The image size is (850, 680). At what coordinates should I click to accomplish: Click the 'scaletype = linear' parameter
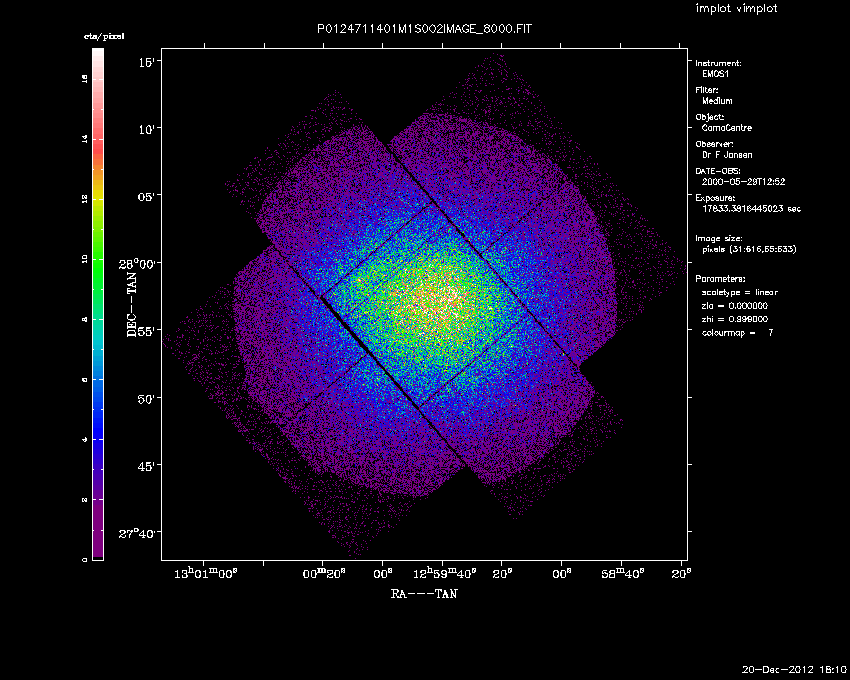[x=740, y=292]
